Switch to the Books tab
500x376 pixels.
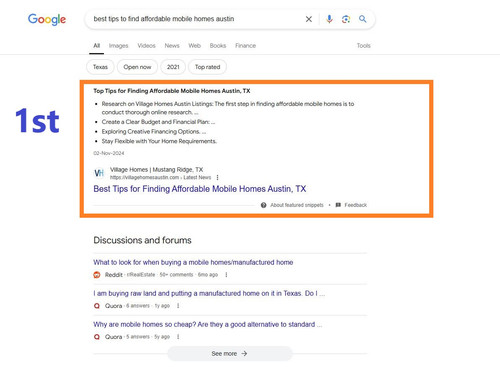tap(218, 46)
